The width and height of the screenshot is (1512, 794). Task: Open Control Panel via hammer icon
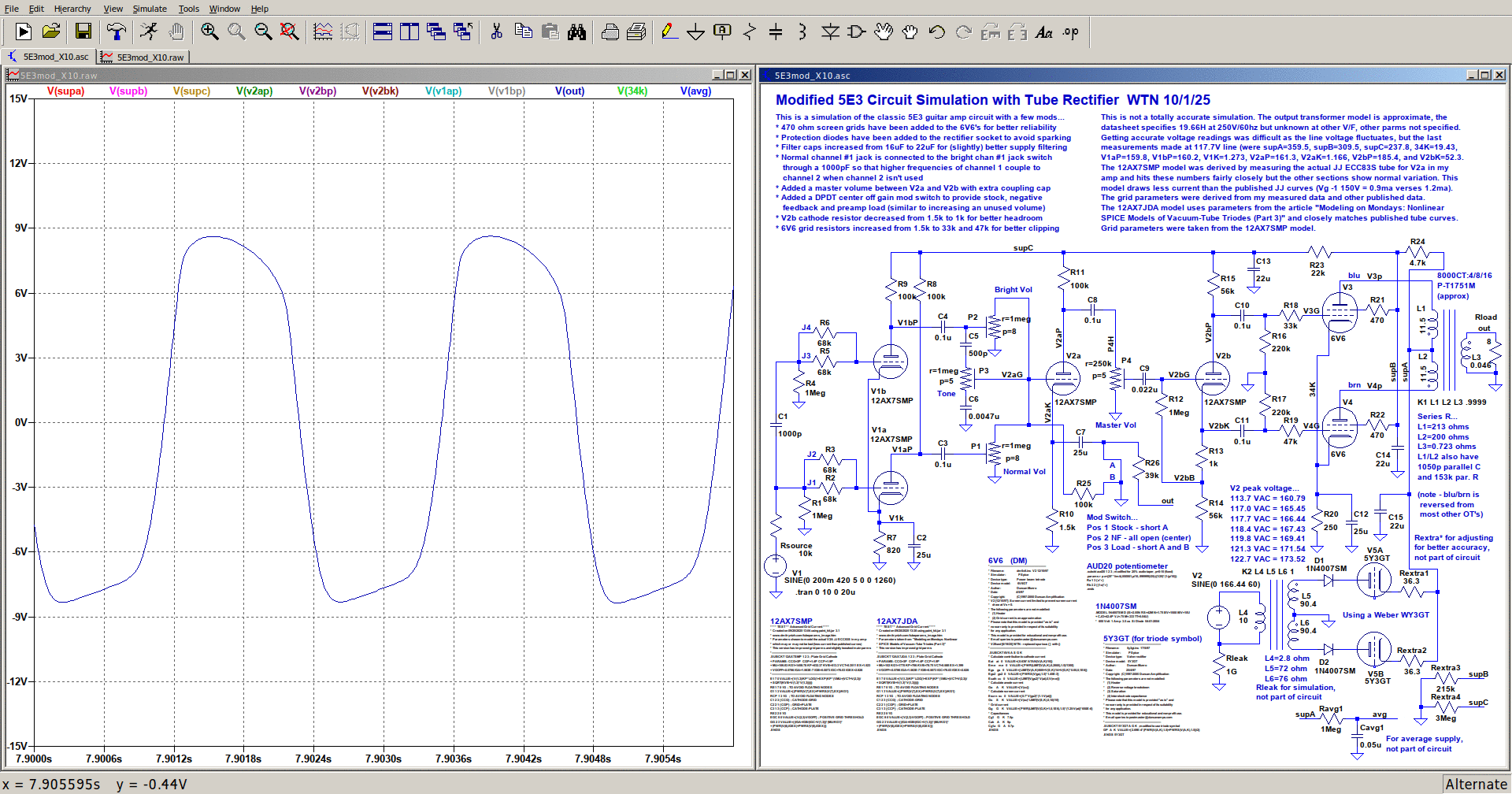(x=117, y=32)
